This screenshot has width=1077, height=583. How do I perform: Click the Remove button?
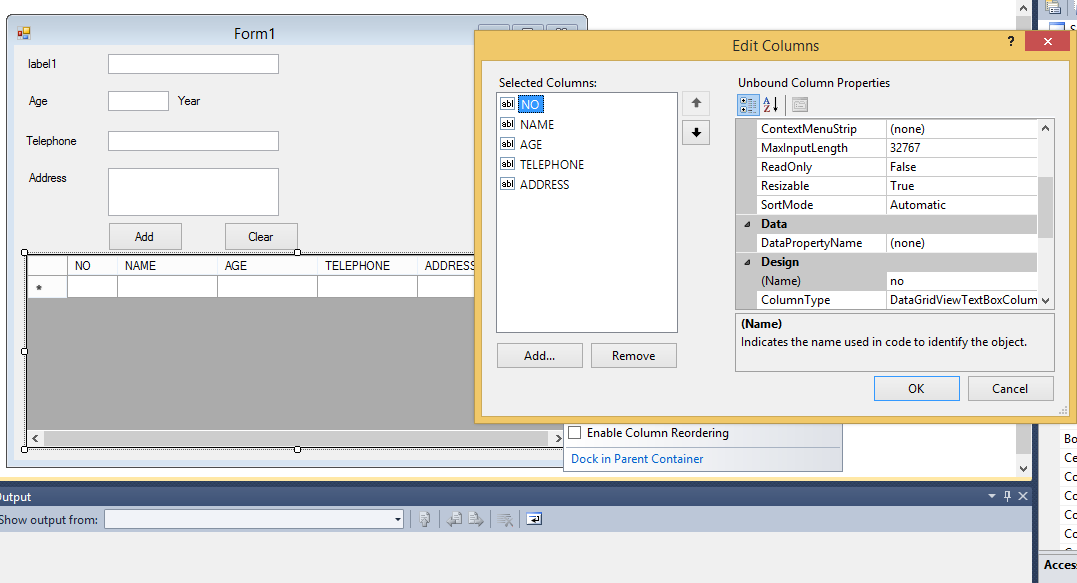[633, 355]
